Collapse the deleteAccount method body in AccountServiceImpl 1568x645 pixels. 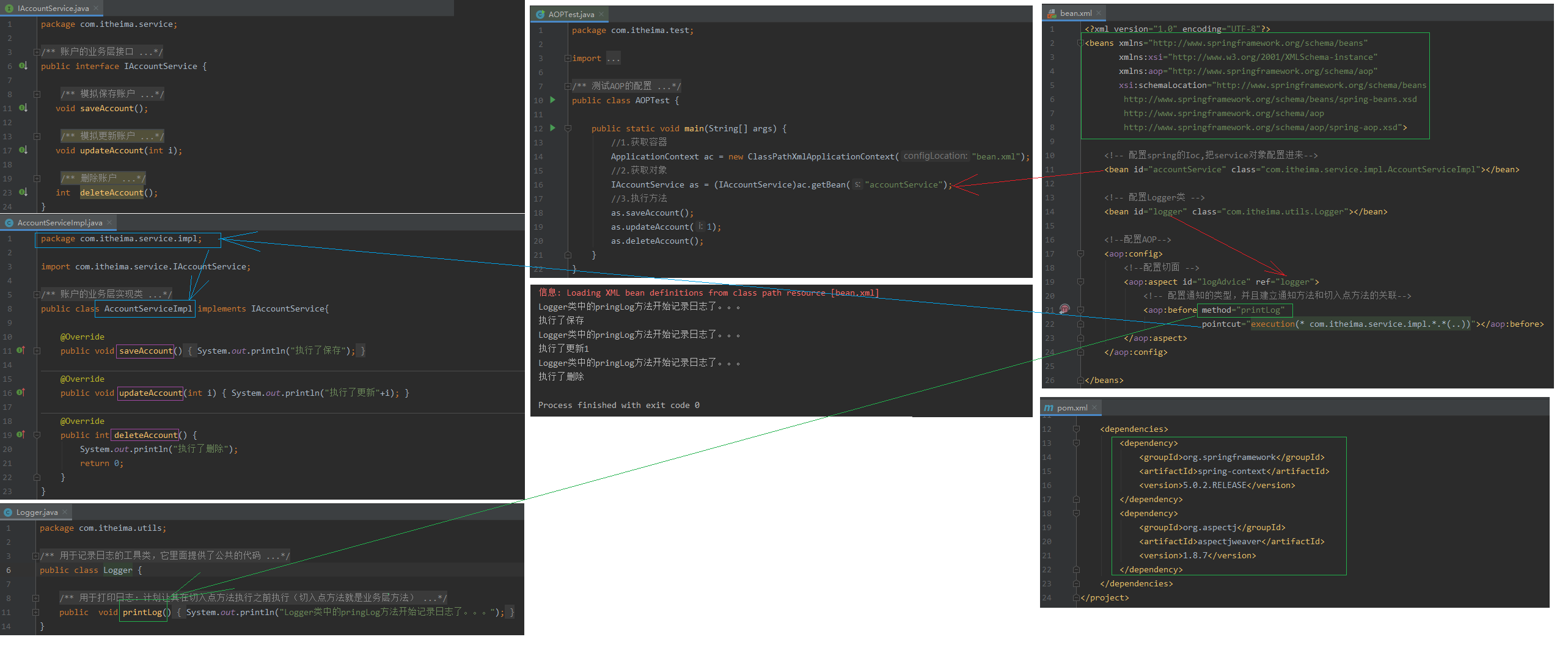click(x=37, y=435)
